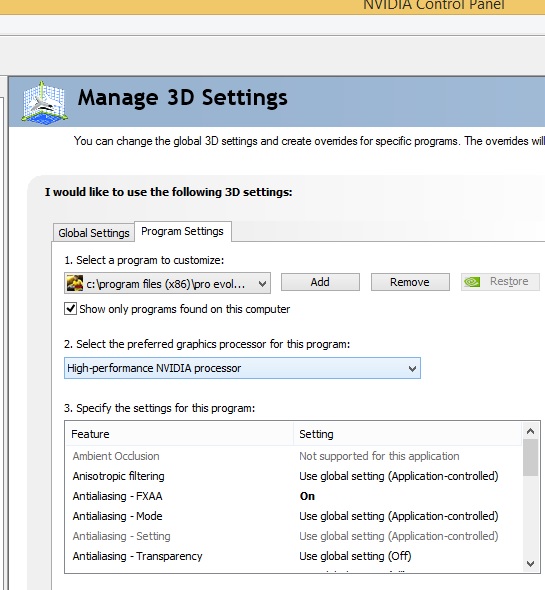This screenshot has width=545, height=590.
Task: Click the NVIDIA logo on Restore button
Action: click(x=472, y=281)
